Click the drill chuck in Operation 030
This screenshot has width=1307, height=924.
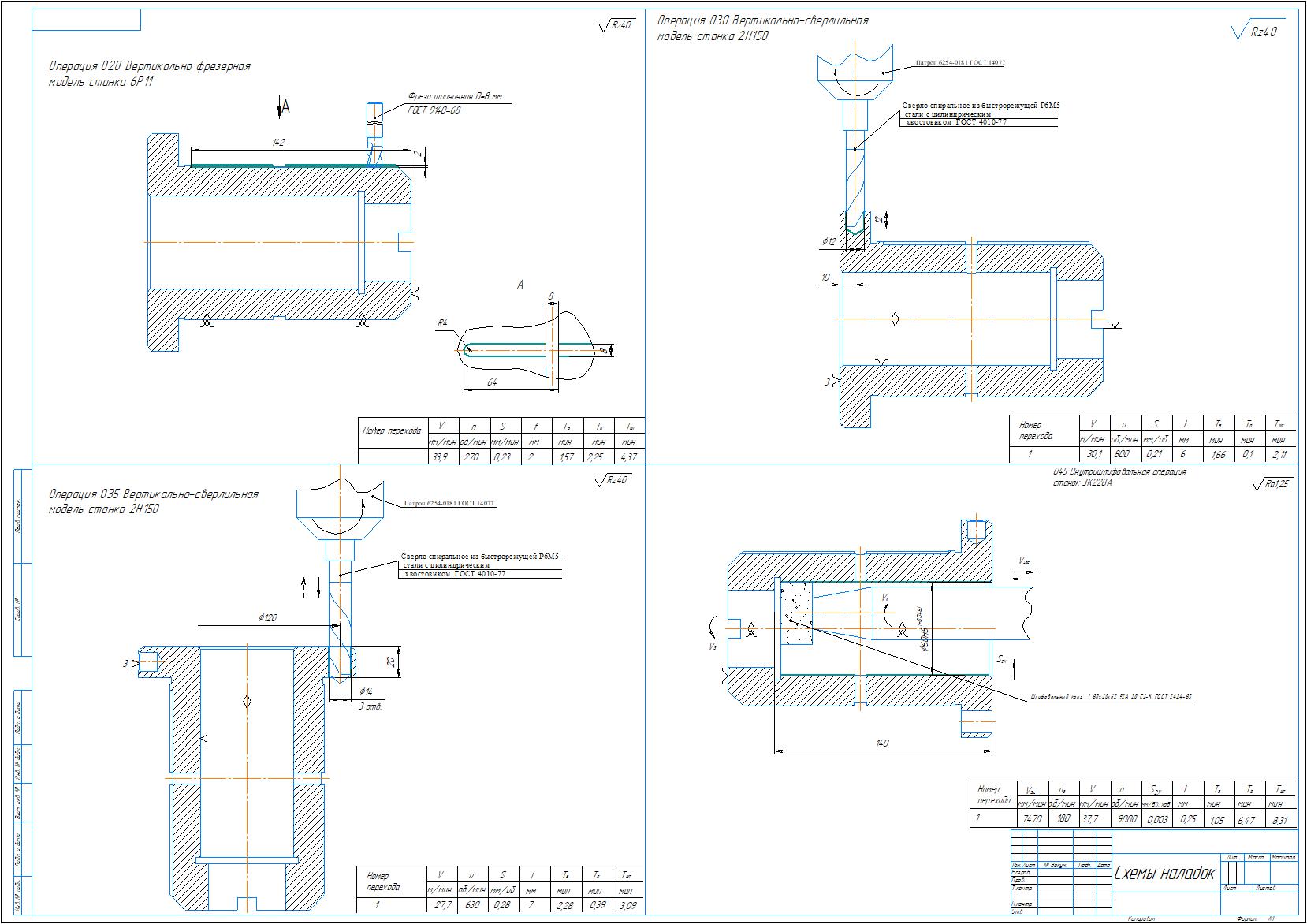(855, 69)
